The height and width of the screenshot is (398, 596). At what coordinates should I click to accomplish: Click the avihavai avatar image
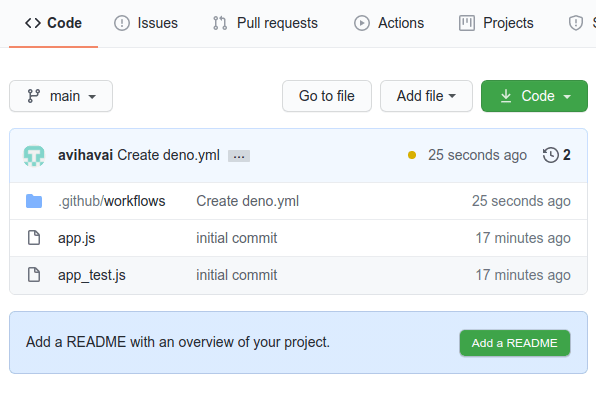34,155
